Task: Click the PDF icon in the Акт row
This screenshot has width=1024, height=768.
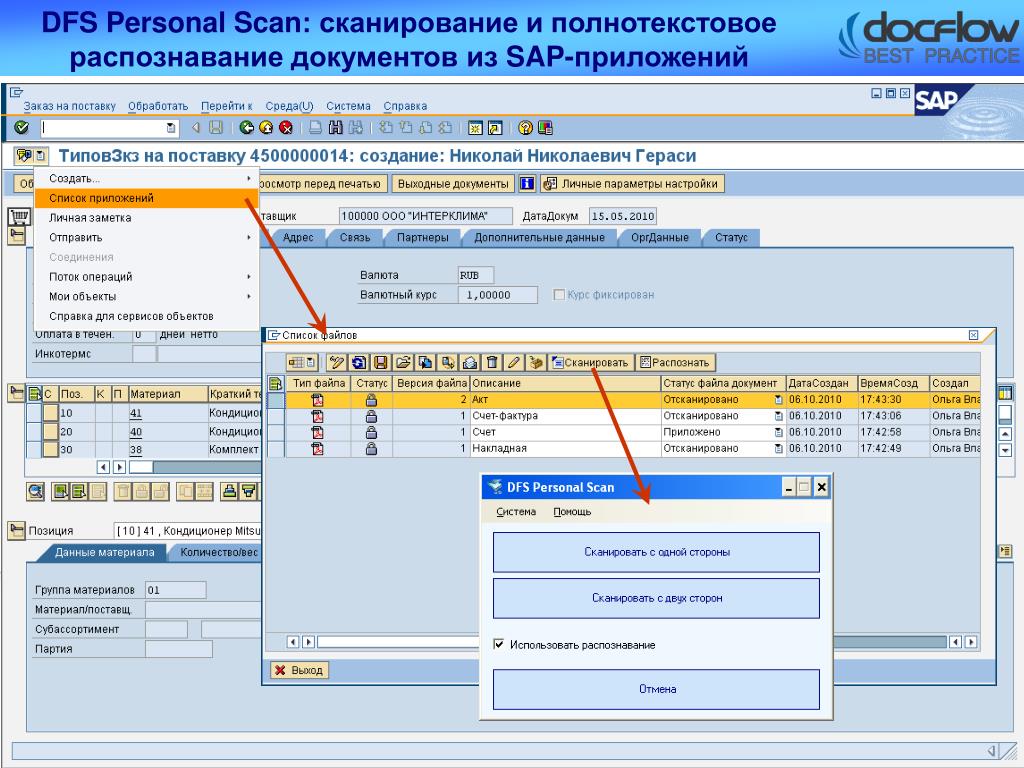Action: click(317, 400)
